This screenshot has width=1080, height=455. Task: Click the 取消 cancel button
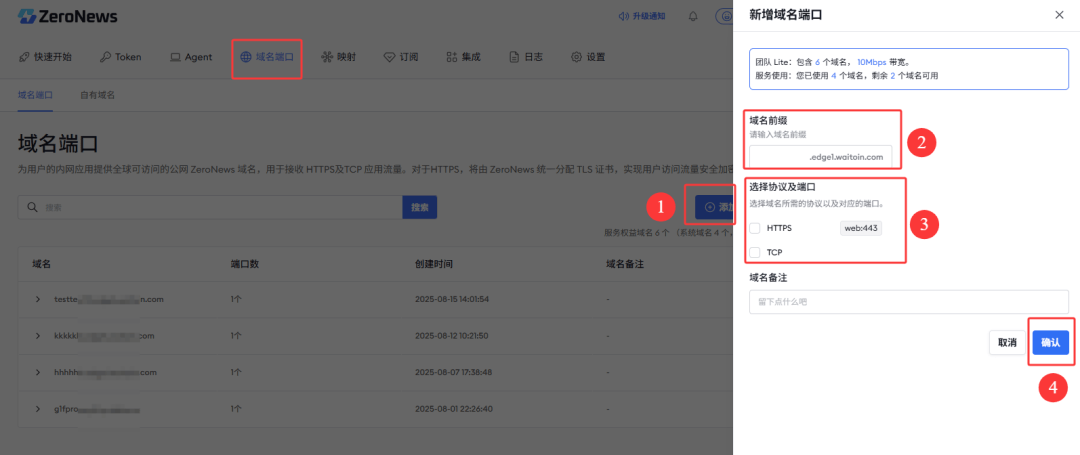[x=1008, y=342]
